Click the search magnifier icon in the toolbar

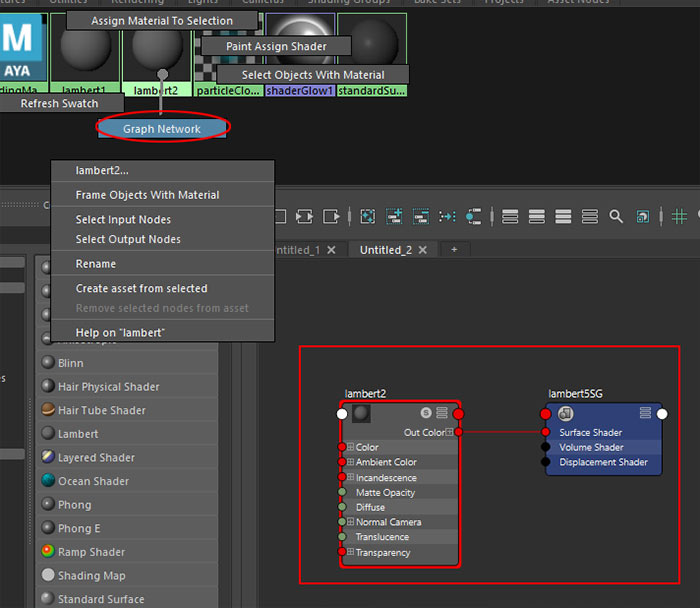point(616,216)
